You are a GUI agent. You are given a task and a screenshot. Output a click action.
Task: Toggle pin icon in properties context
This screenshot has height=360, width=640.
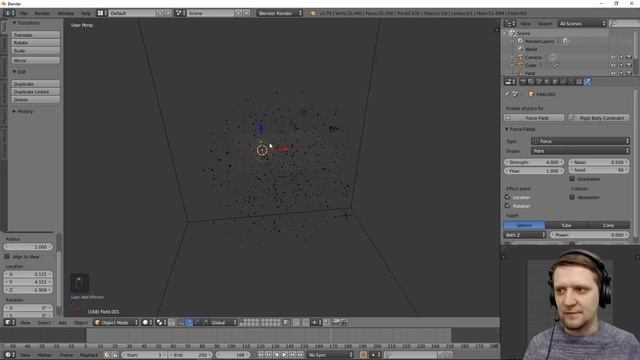point(508,94)
